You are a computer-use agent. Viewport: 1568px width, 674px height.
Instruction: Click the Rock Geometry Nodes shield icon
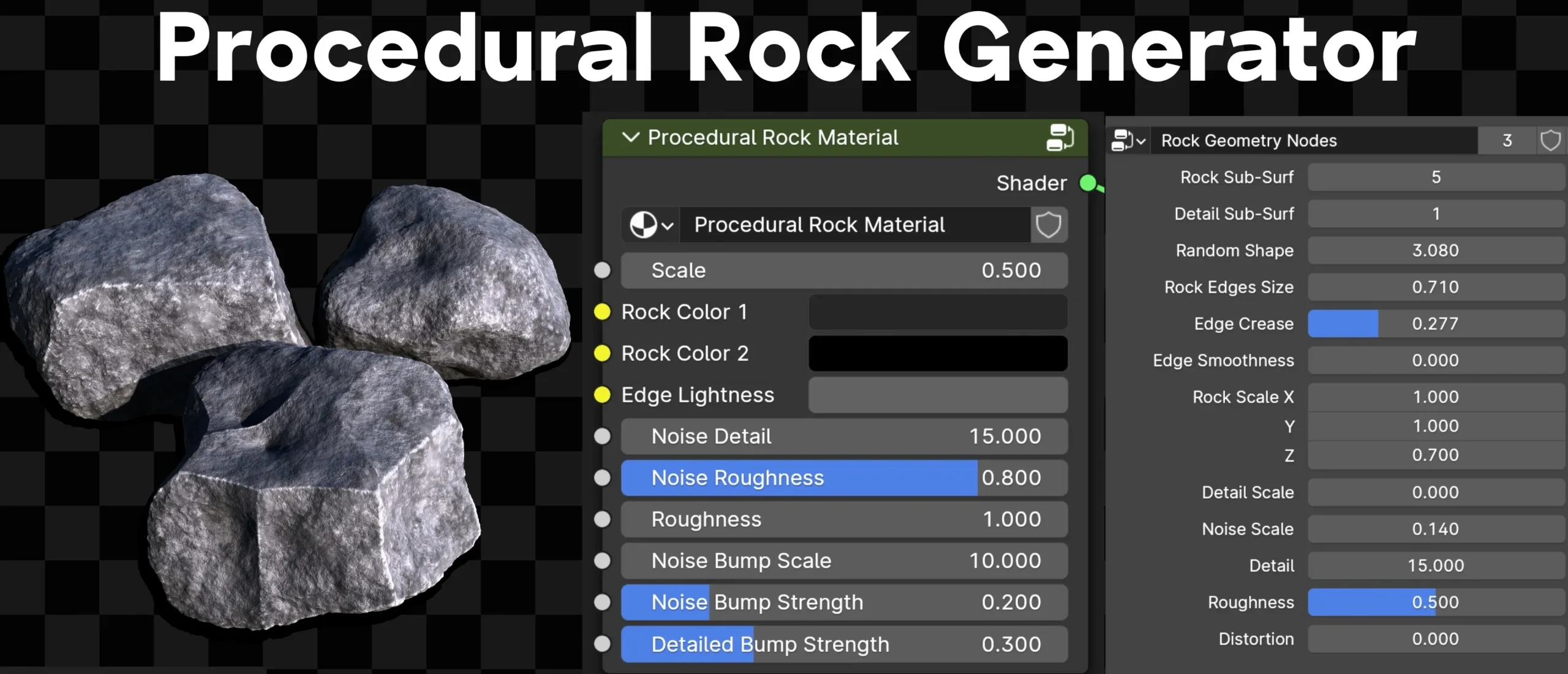(1549, 140)
